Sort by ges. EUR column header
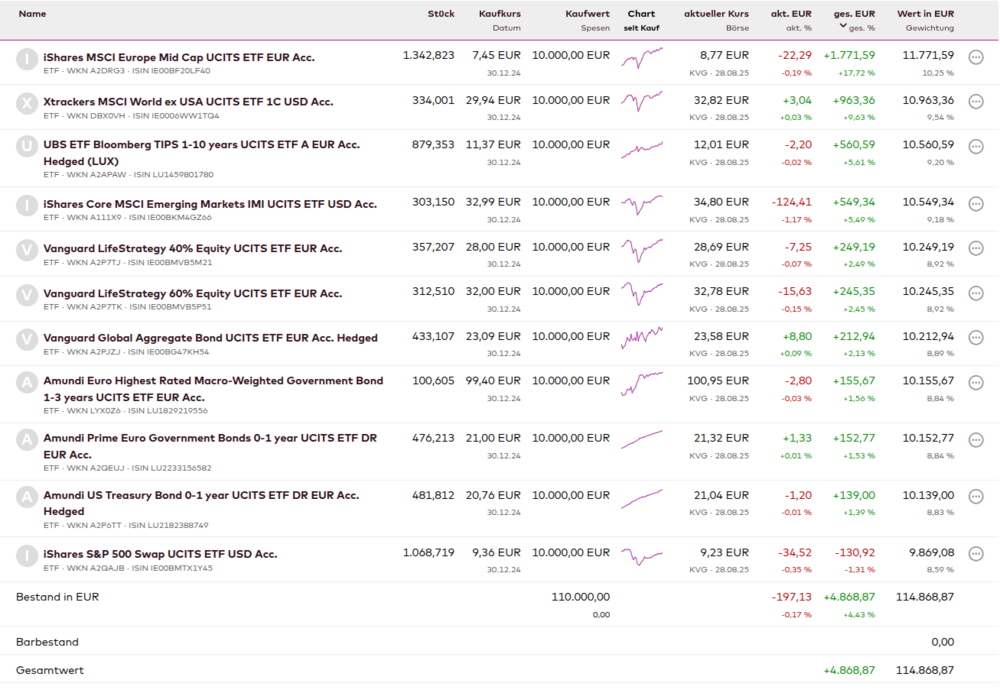Screen dimensions: 1000x693 pos(854,13)
